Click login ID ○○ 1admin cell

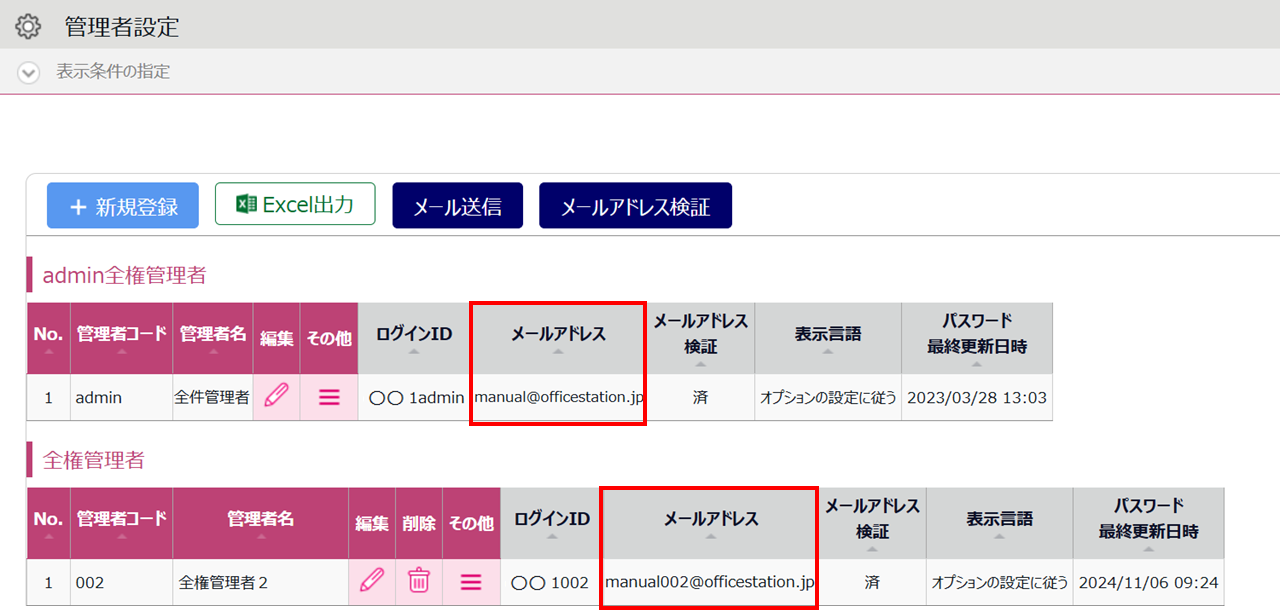tap(413, 397)
